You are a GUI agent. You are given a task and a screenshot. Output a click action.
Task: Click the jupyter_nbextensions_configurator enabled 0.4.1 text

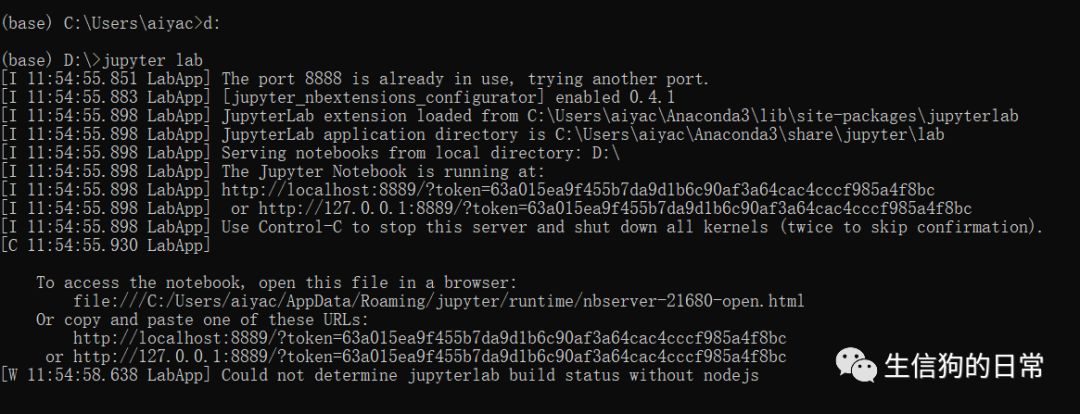pyautogui.click(x=448, y=97)
